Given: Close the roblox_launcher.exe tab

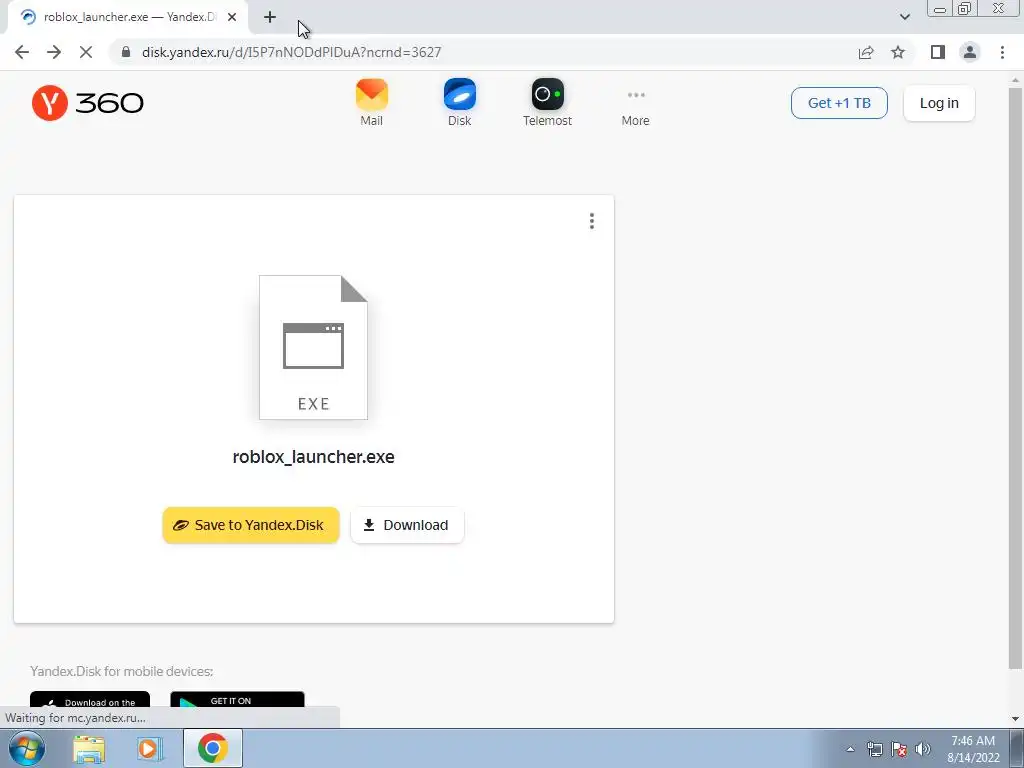Looking at the screenshot, I should point(232,18).
